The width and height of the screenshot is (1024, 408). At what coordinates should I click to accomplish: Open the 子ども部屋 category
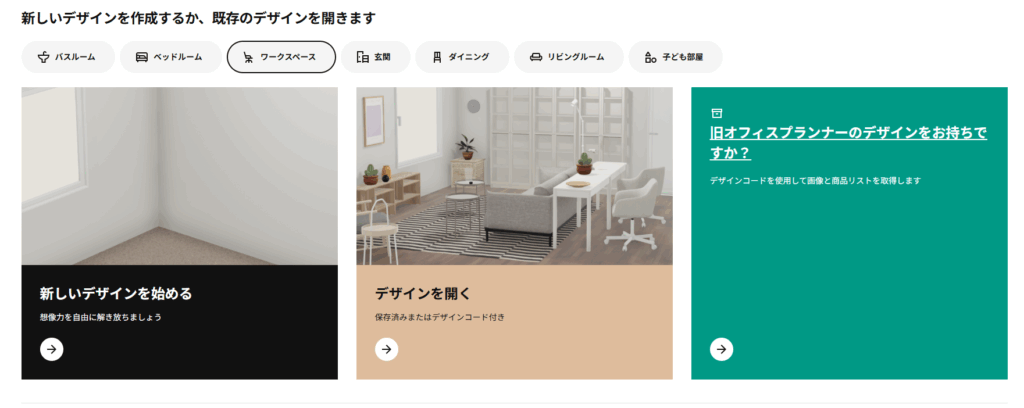coord(675,57)
